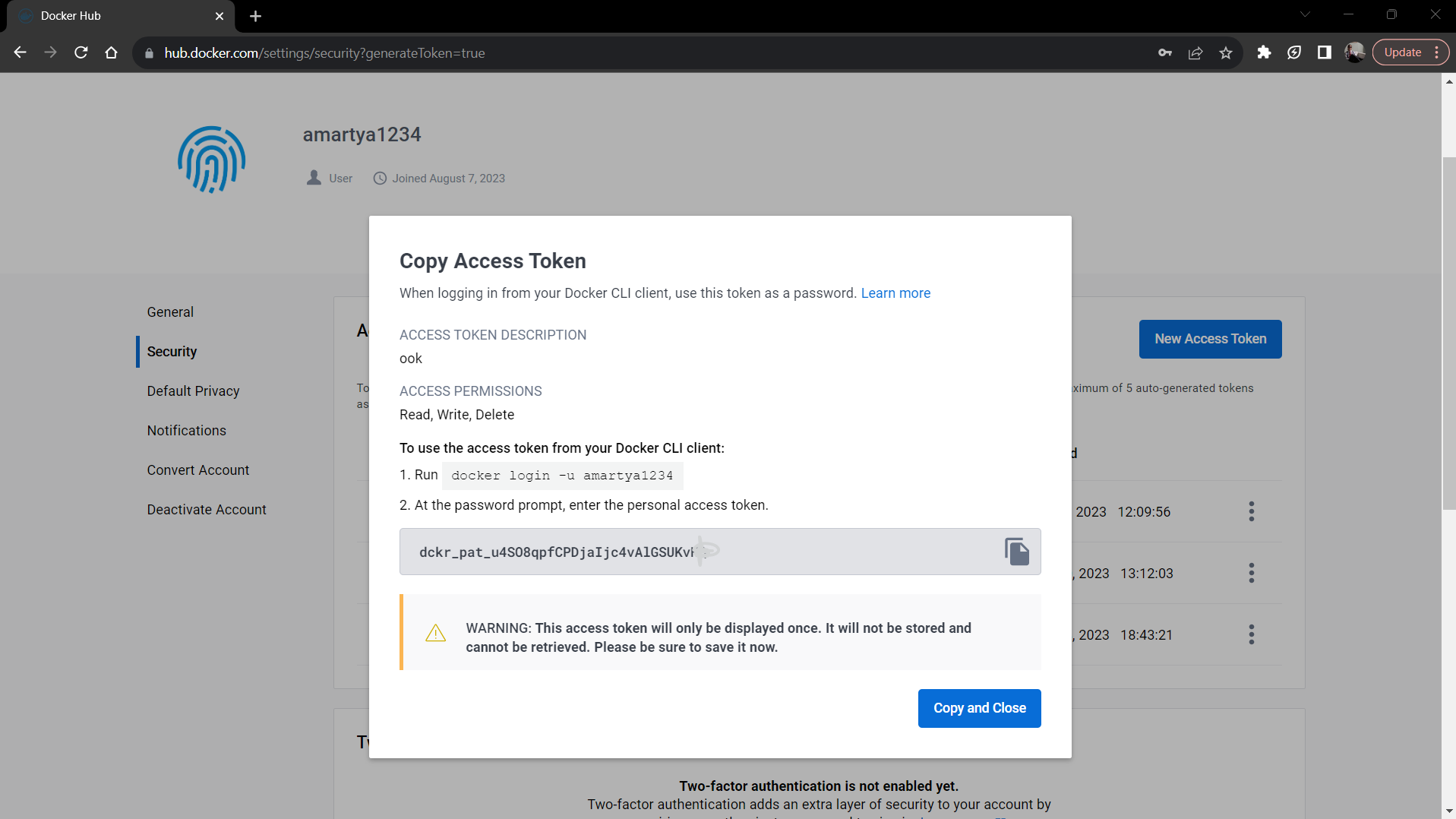The width and height of the screenshot is (1456, 819).
Task: Click the Copy and Close button
Action: 979,708
